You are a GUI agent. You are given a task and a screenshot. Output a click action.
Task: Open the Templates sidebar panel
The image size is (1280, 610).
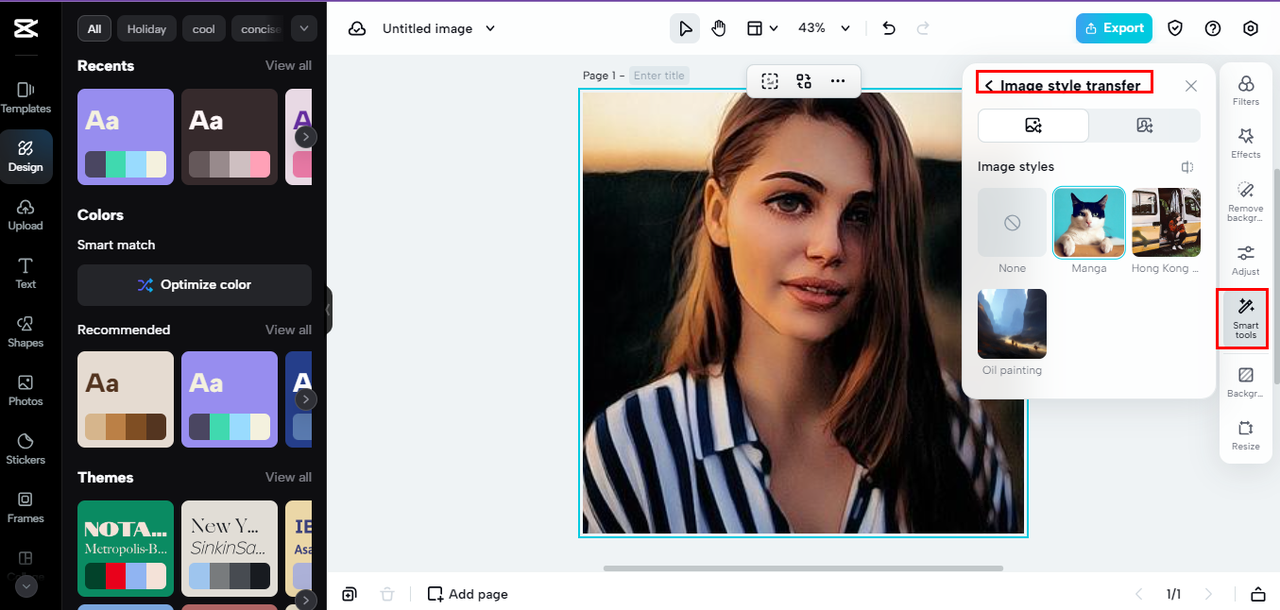pyautogui.click(x=26, y=97)
